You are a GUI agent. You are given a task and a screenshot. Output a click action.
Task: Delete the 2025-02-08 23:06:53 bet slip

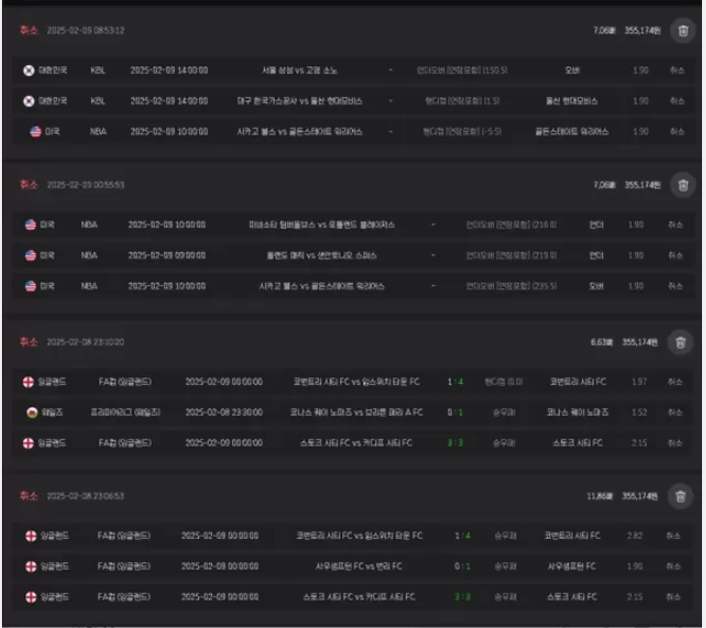(680, 496)
